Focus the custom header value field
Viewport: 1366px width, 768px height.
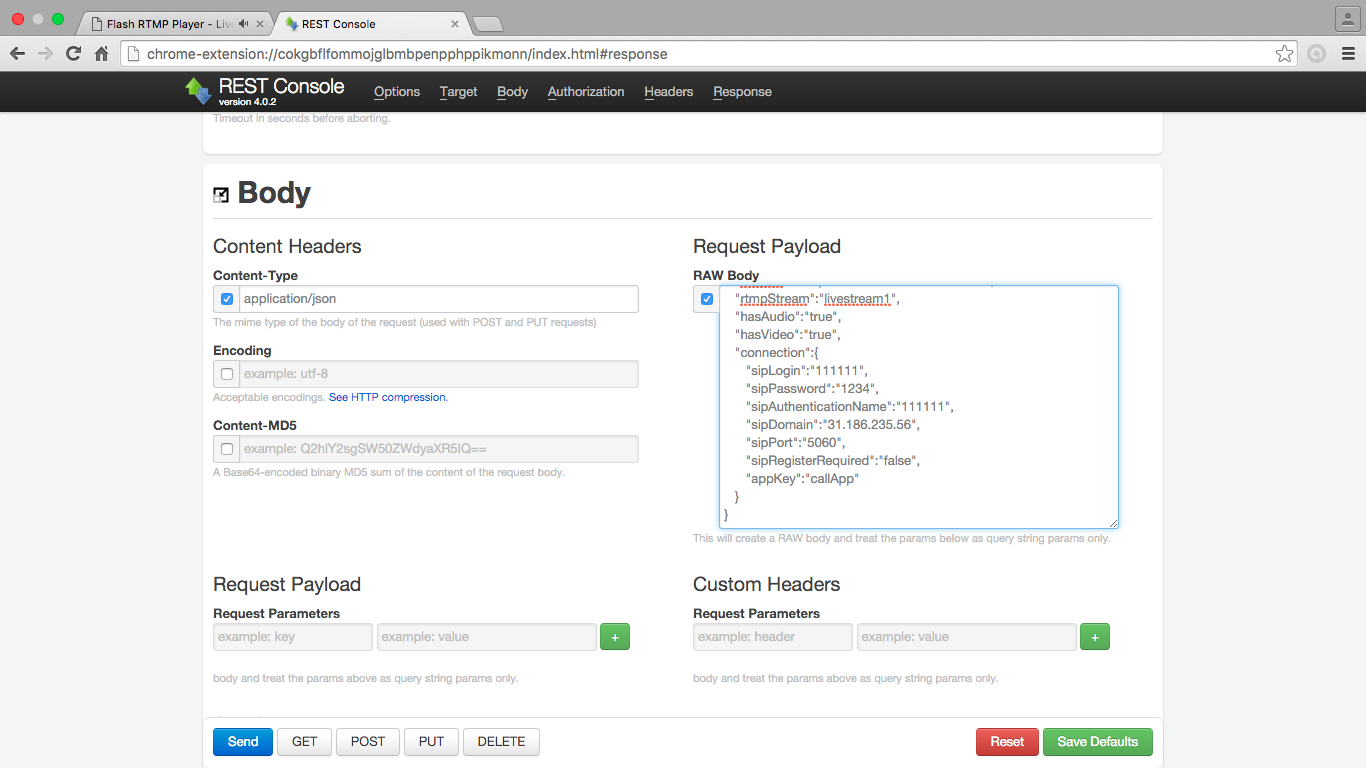967,637
